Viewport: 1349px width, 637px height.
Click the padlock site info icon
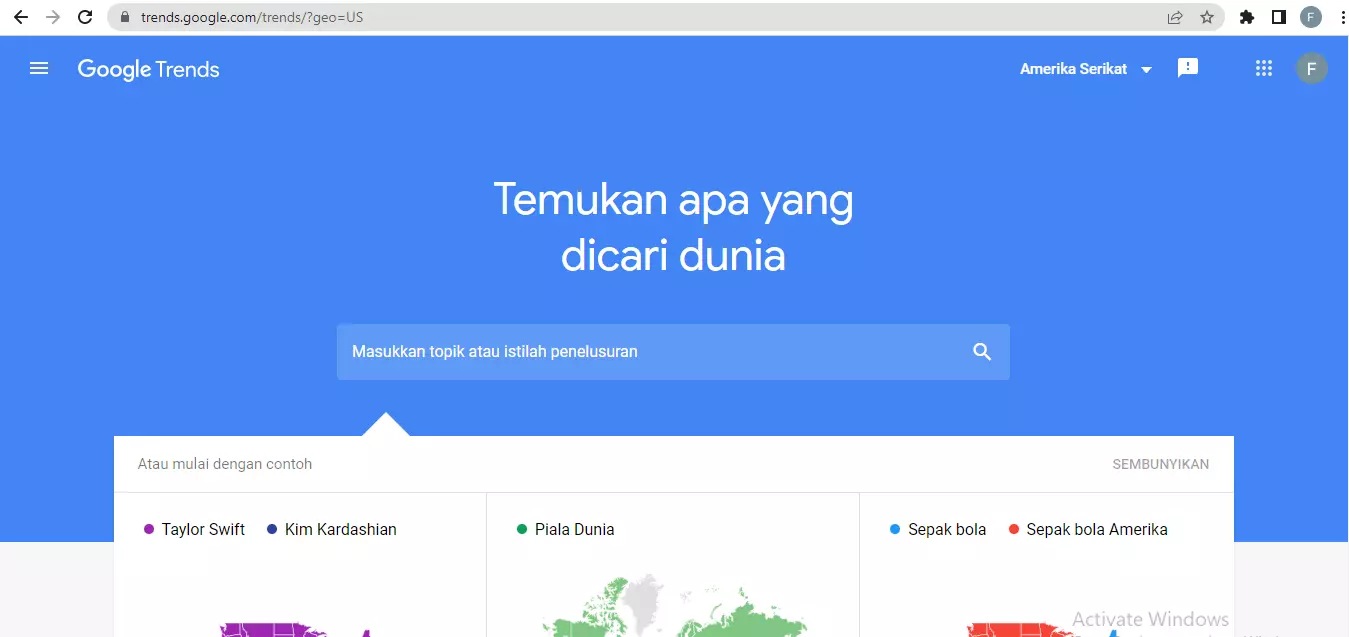125,17
